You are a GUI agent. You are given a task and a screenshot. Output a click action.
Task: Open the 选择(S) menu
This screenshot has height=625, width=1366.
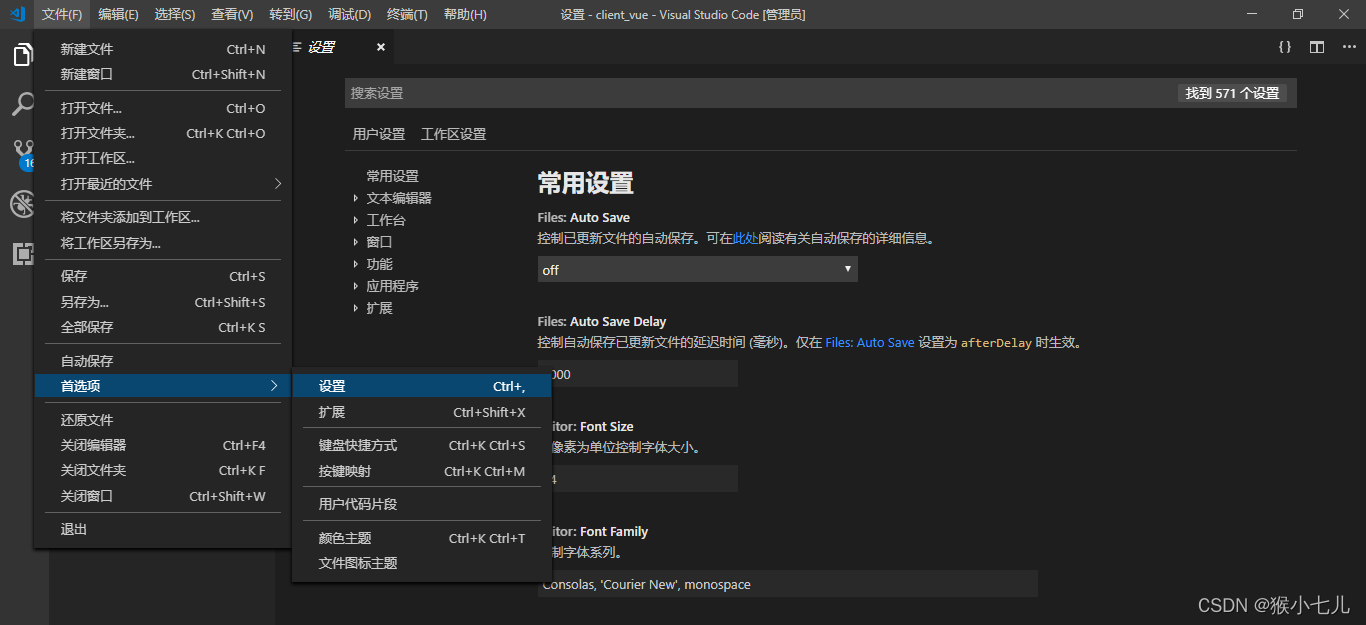175,14
